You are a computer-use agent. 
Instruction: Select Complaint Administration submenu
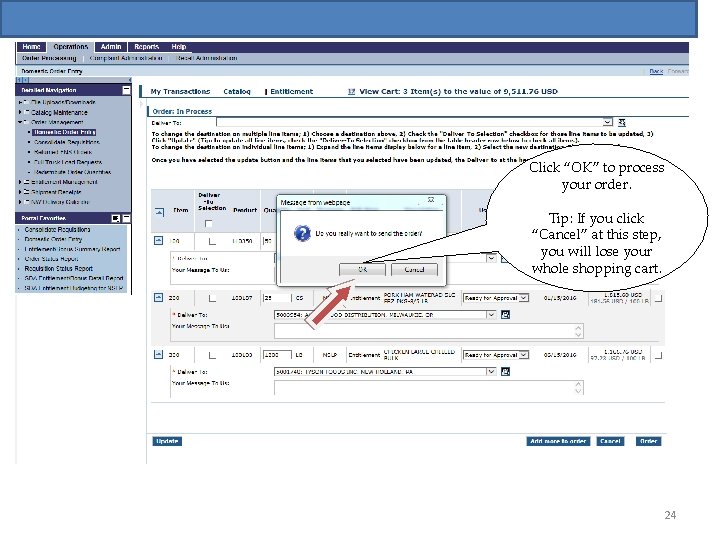coord(126,58)
